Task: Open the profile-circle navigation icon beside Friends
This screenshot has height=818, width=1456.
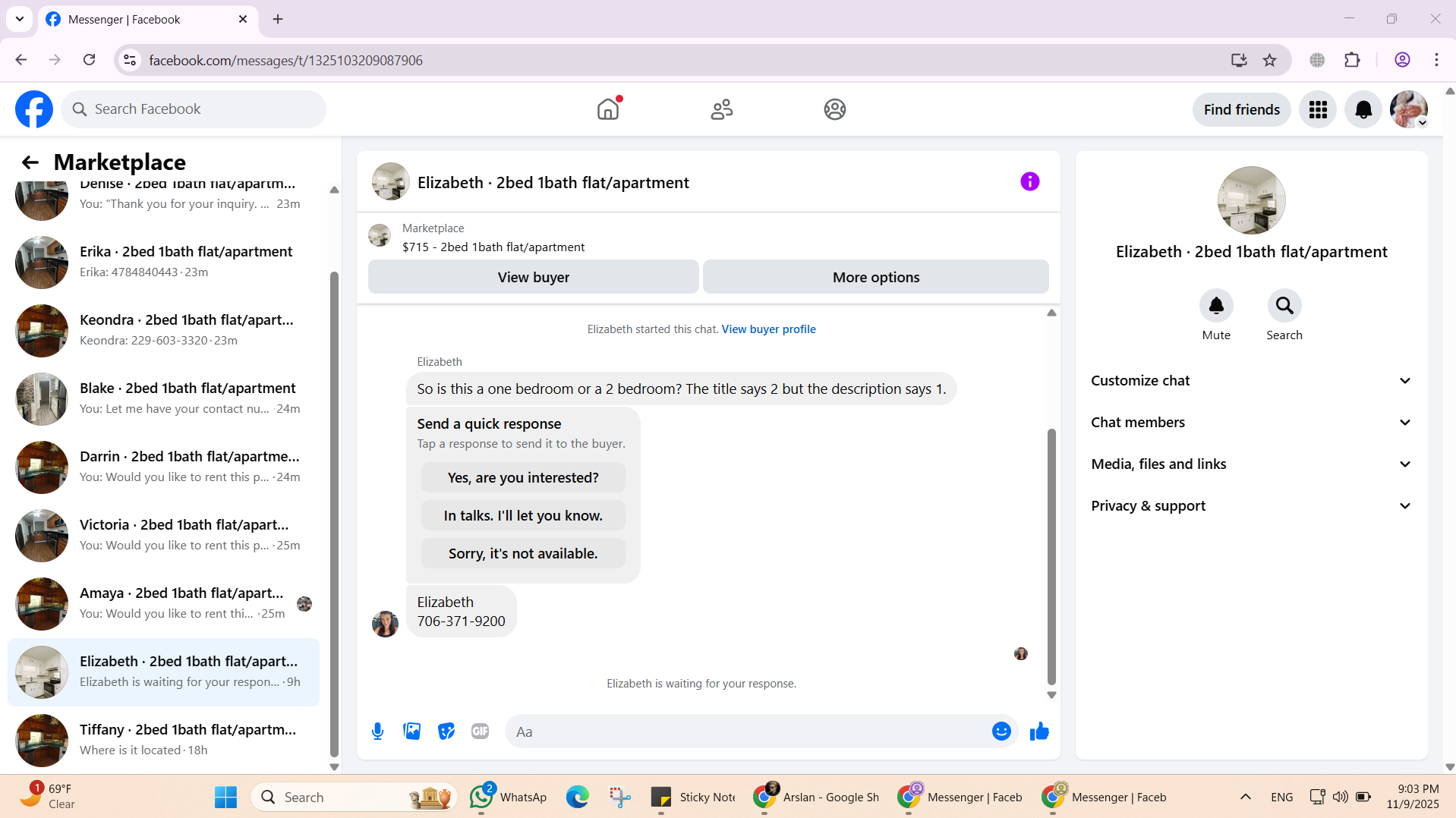Action: click(x=835, y=109)
